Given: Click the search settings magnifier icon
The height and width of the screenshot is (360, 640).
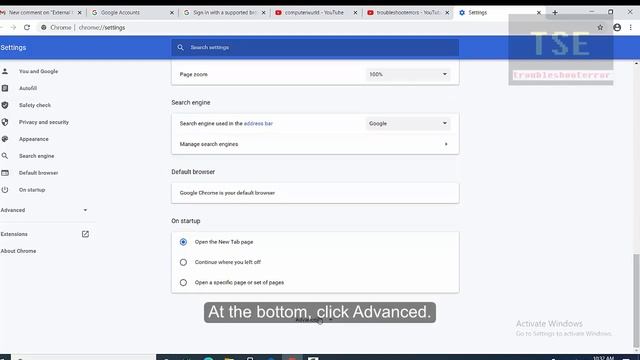Looking at the screenshot, I should (180, 47).
